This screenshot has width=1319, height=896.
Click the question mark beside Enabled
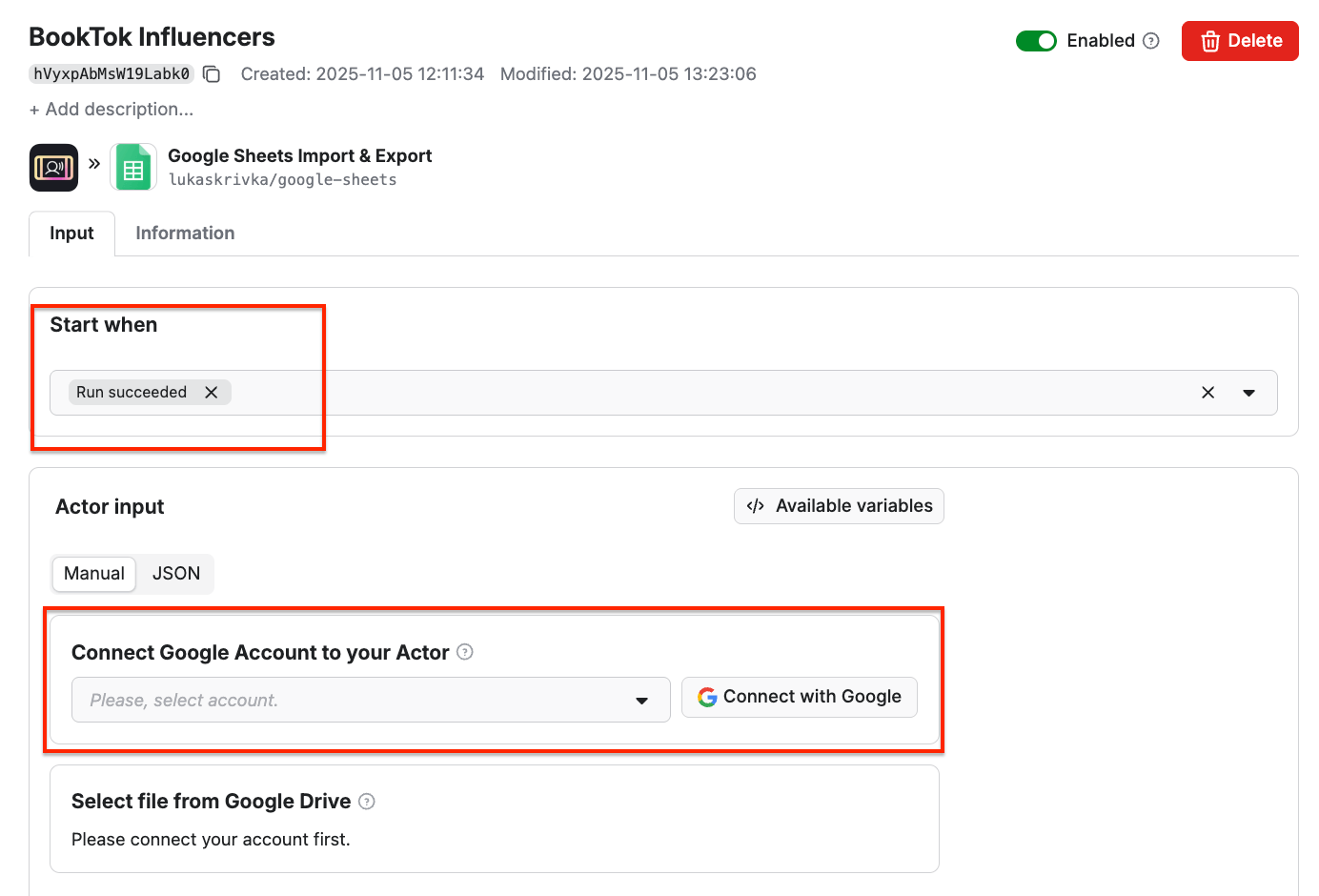click(x=1151, y=41)
